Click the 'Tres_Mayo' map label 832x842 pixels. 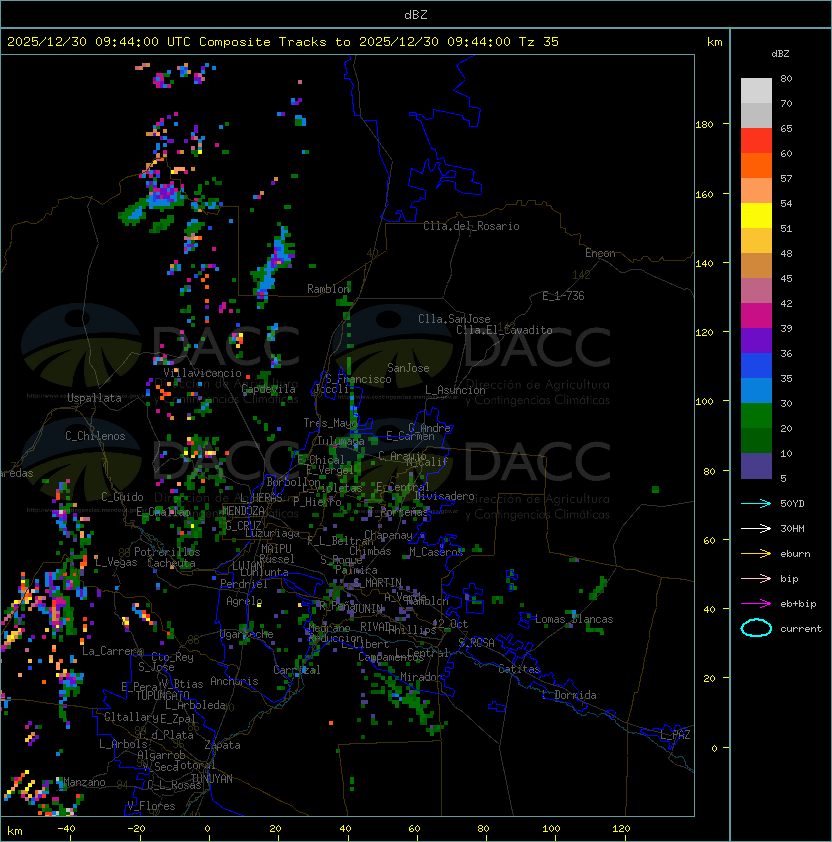pyautogui.click(x=330, y=423)
